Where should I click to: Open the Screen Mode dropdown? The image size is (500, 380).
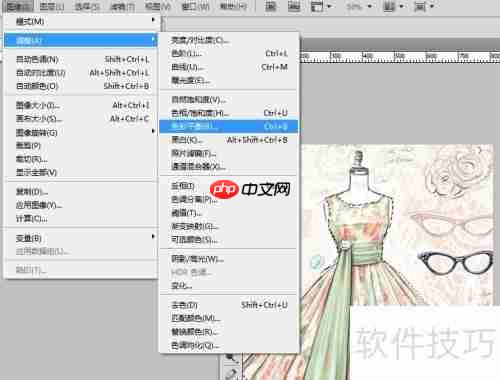click(x=424, y=6)
